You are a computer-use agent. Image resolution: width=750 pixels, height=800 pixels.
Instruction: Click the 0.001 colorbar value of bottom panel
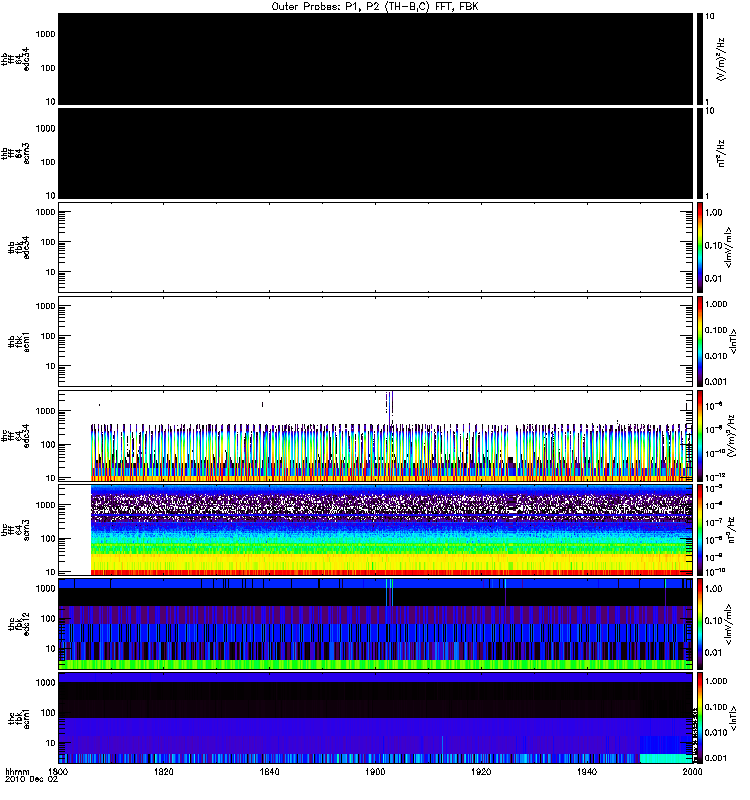(716, 758)
